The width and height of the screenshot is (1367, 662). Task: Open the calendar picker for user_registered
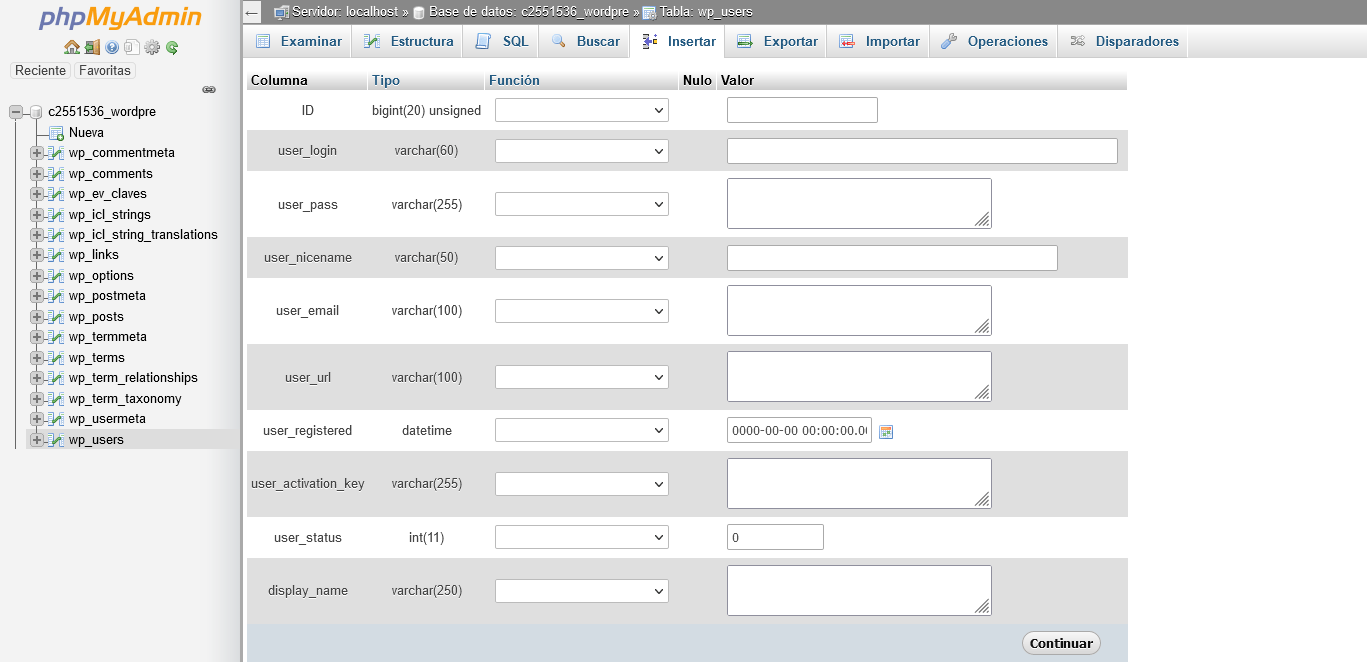[x=885, y=431]
